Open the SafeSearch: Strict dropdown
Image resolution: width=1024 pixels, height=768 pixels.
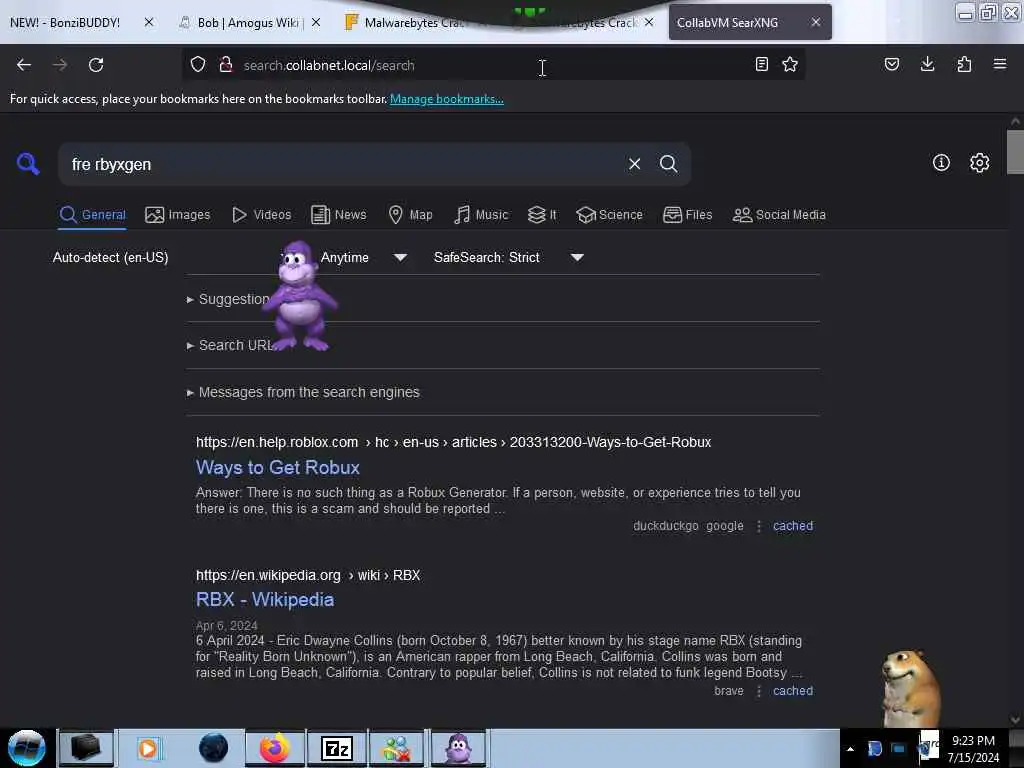(x=509, y=257)
